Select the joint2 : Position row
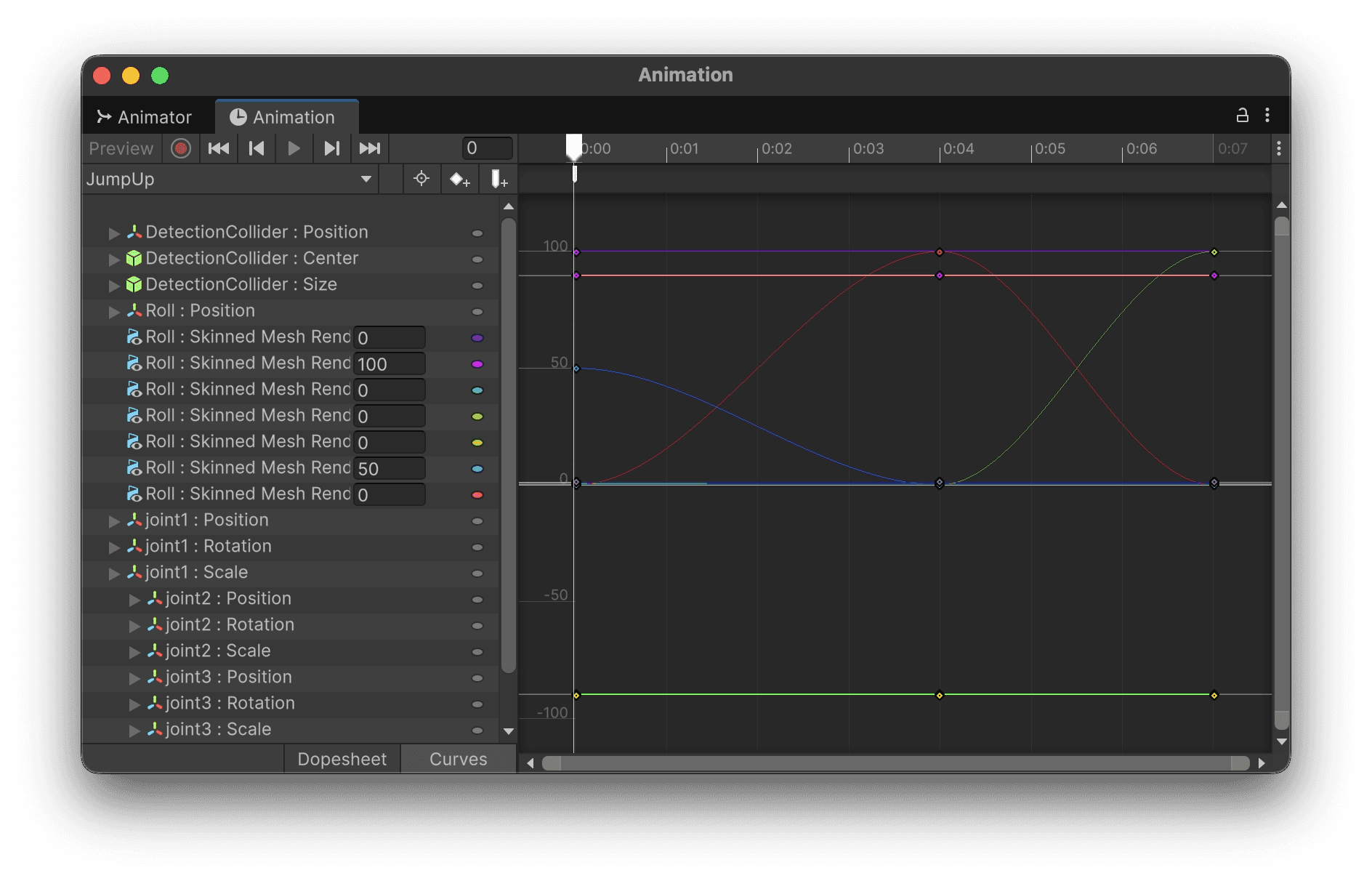 291,599
